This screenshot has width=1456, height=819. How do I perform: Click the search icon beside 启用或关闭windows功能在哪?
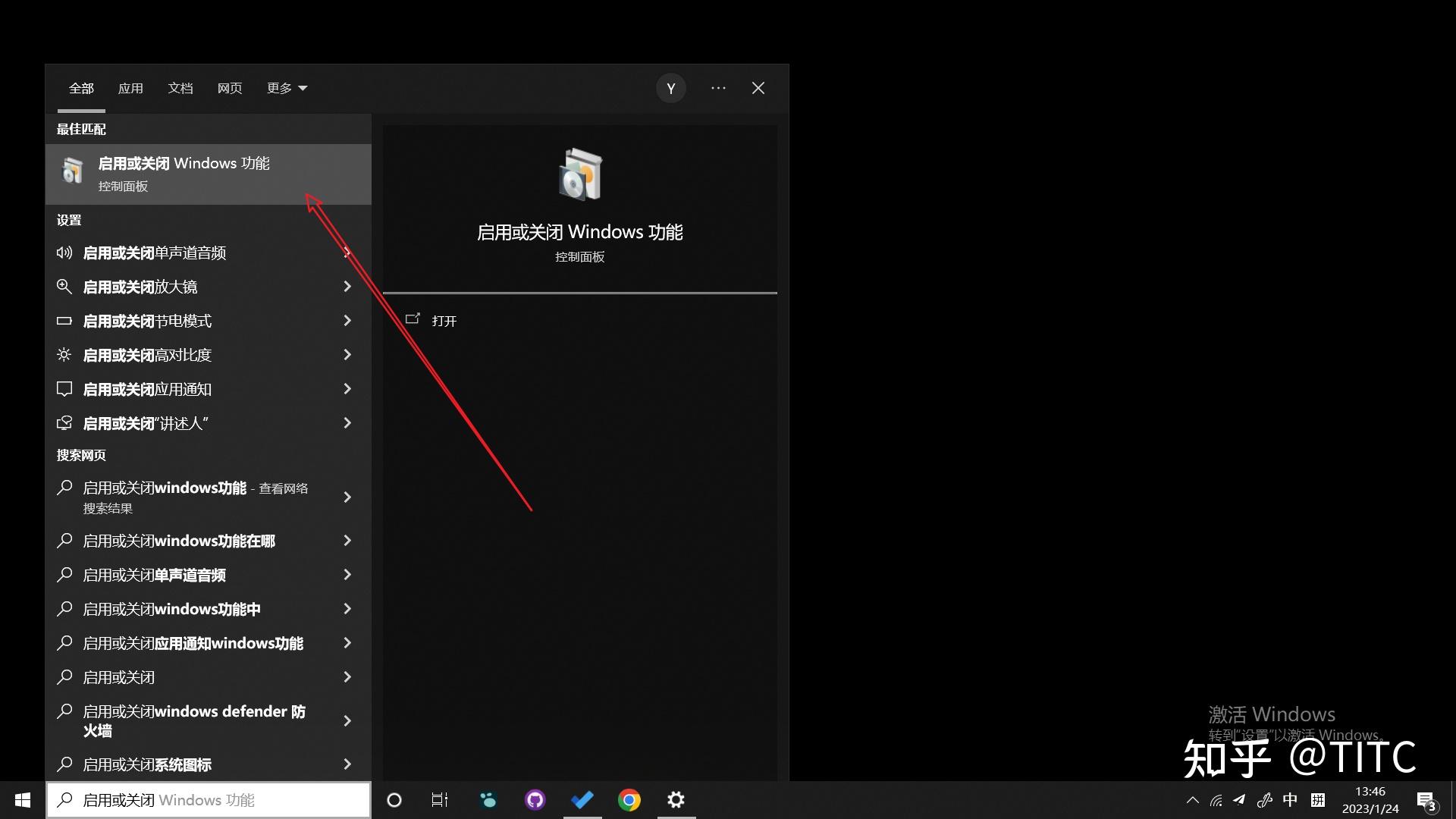[x=64, y=541]
